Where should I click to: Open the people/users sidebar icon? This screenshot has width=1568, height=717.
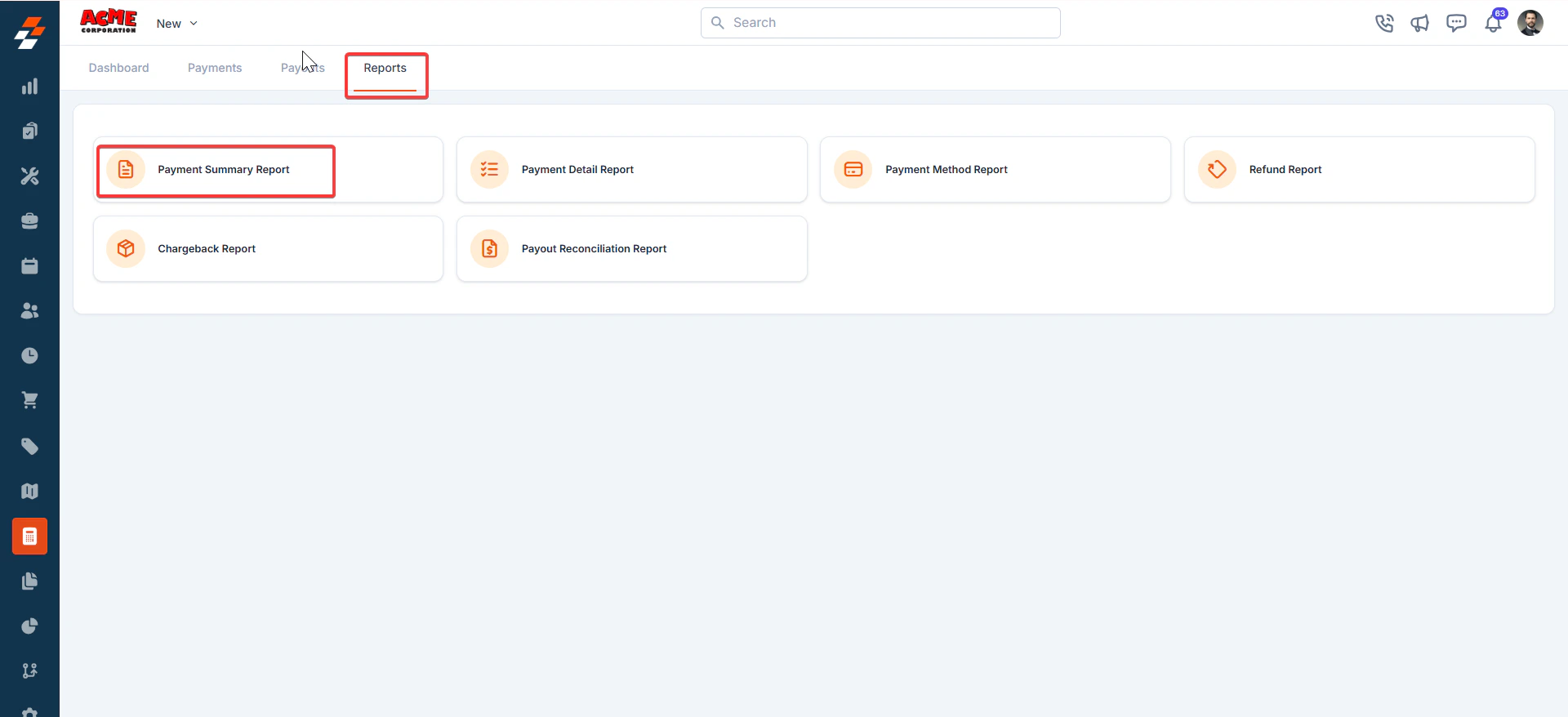29,310
